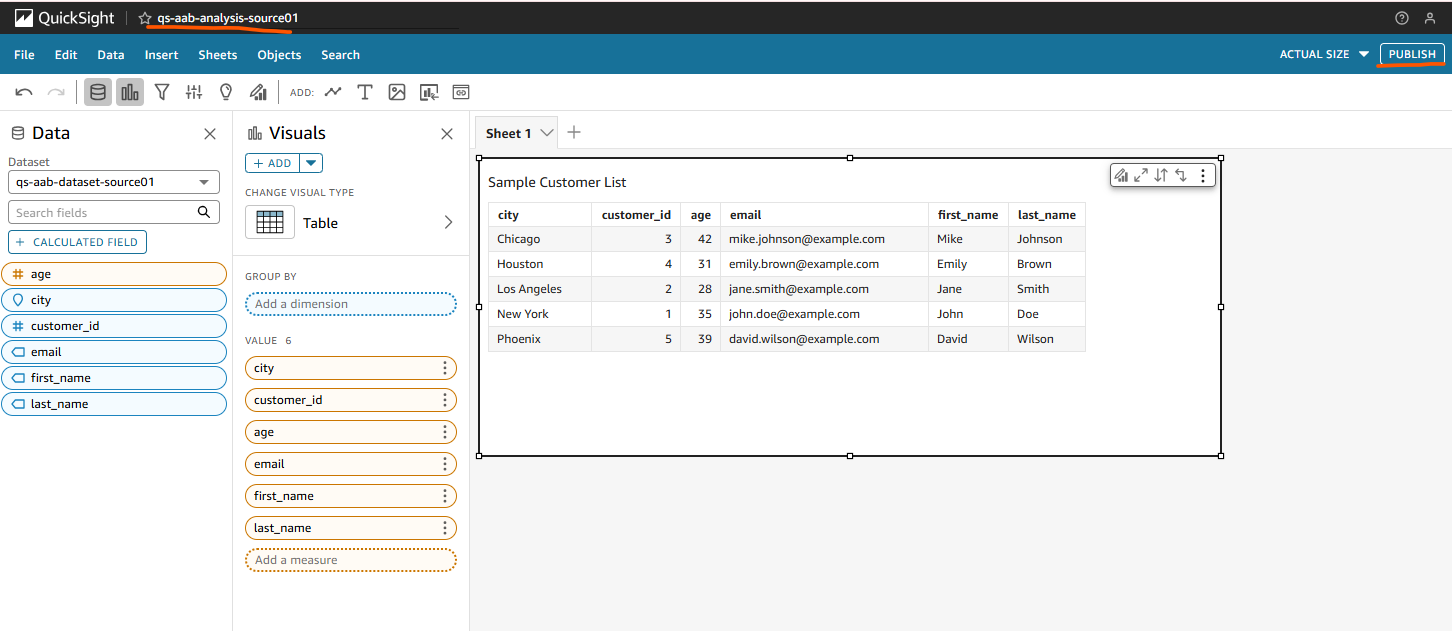The image size is (1452, 631).
Task: Add an image via picture icon
Action: [397, 92]
